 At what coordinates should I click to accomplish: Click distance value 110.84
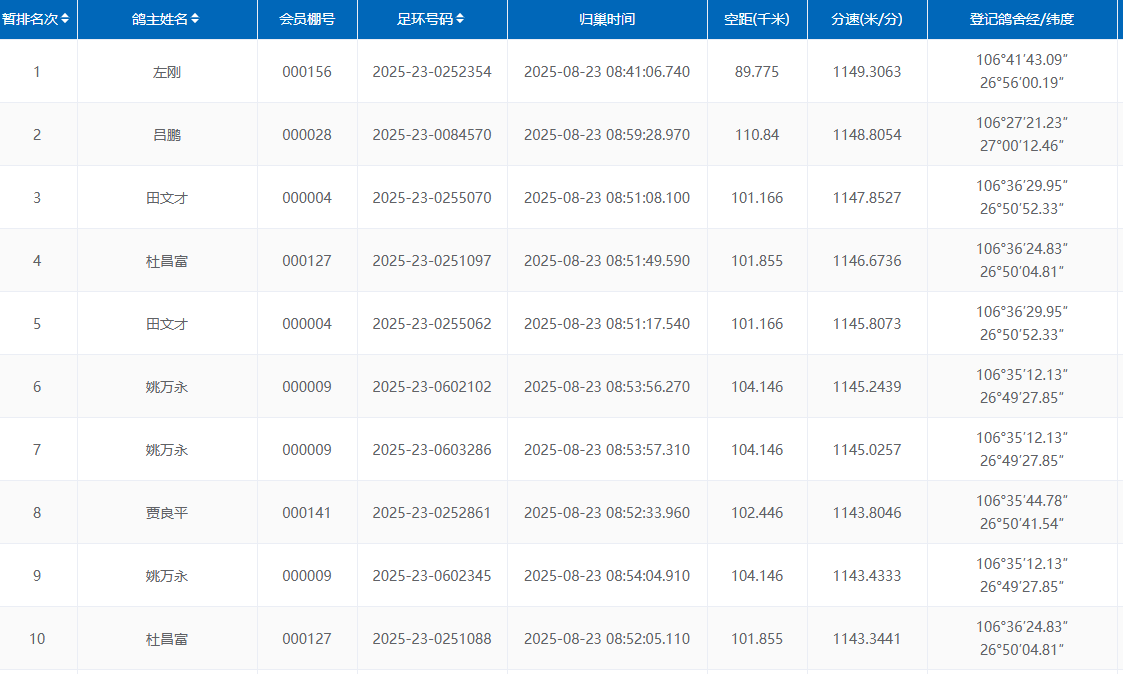757,135
